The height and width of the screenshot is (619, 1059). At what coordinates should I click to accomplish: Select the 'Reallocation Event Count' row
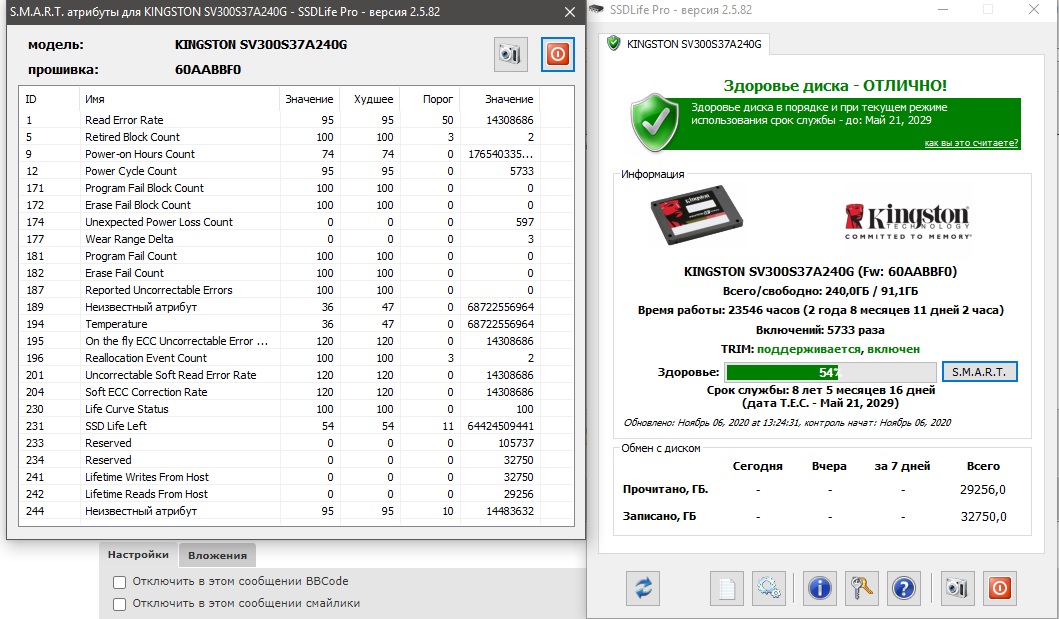[x=296, y=358]
